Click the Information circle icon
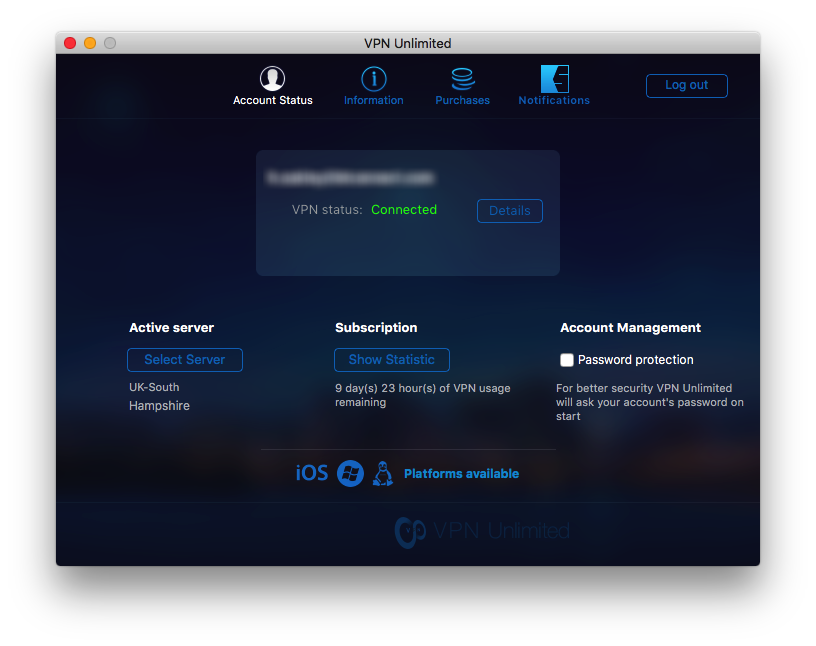 point(374,79)
